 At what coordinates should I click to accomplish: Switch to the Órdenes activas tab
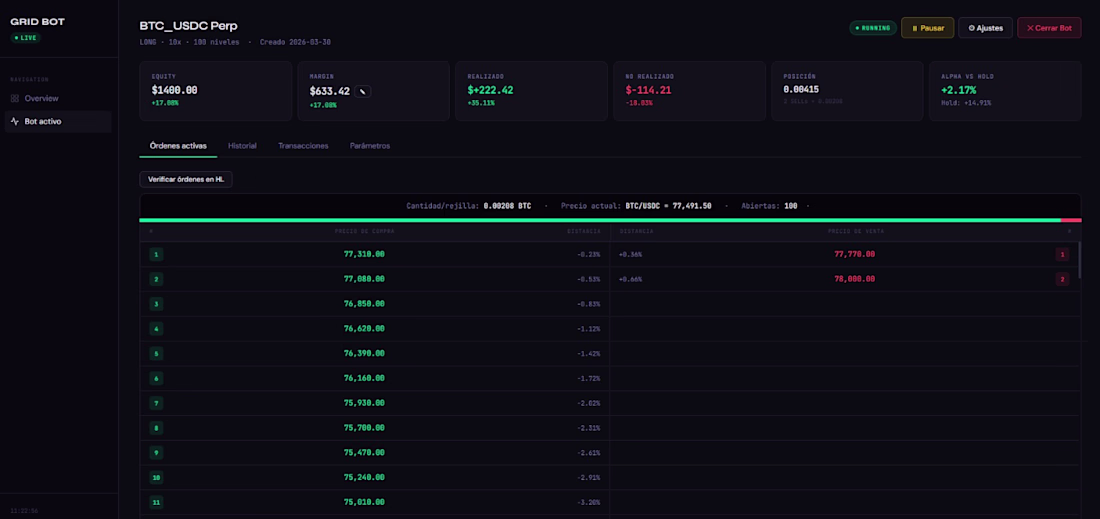(x=178, y=146)
